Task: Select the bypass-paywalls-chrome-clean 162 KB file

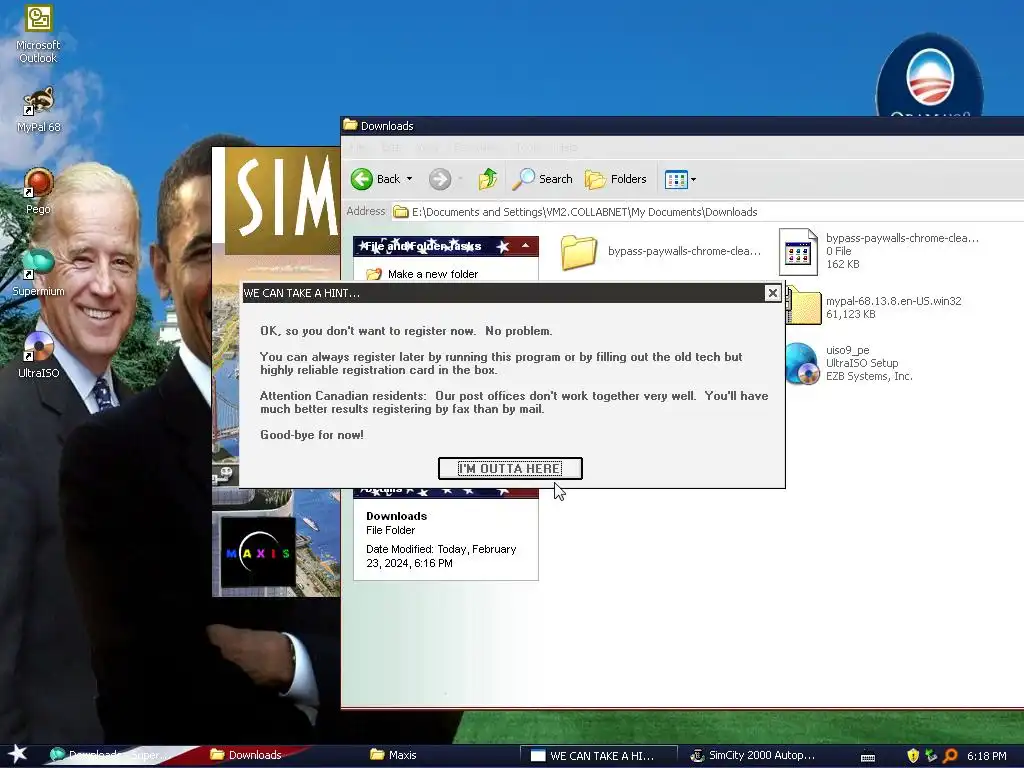Action: (x=878, y=251)
